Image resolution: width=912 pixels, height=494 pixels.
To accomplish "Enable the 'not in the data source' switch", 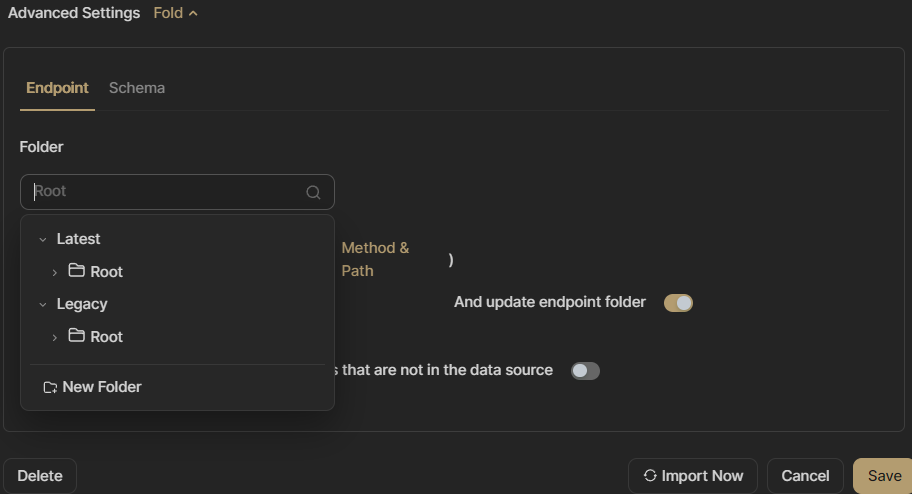I will (585, 371).
